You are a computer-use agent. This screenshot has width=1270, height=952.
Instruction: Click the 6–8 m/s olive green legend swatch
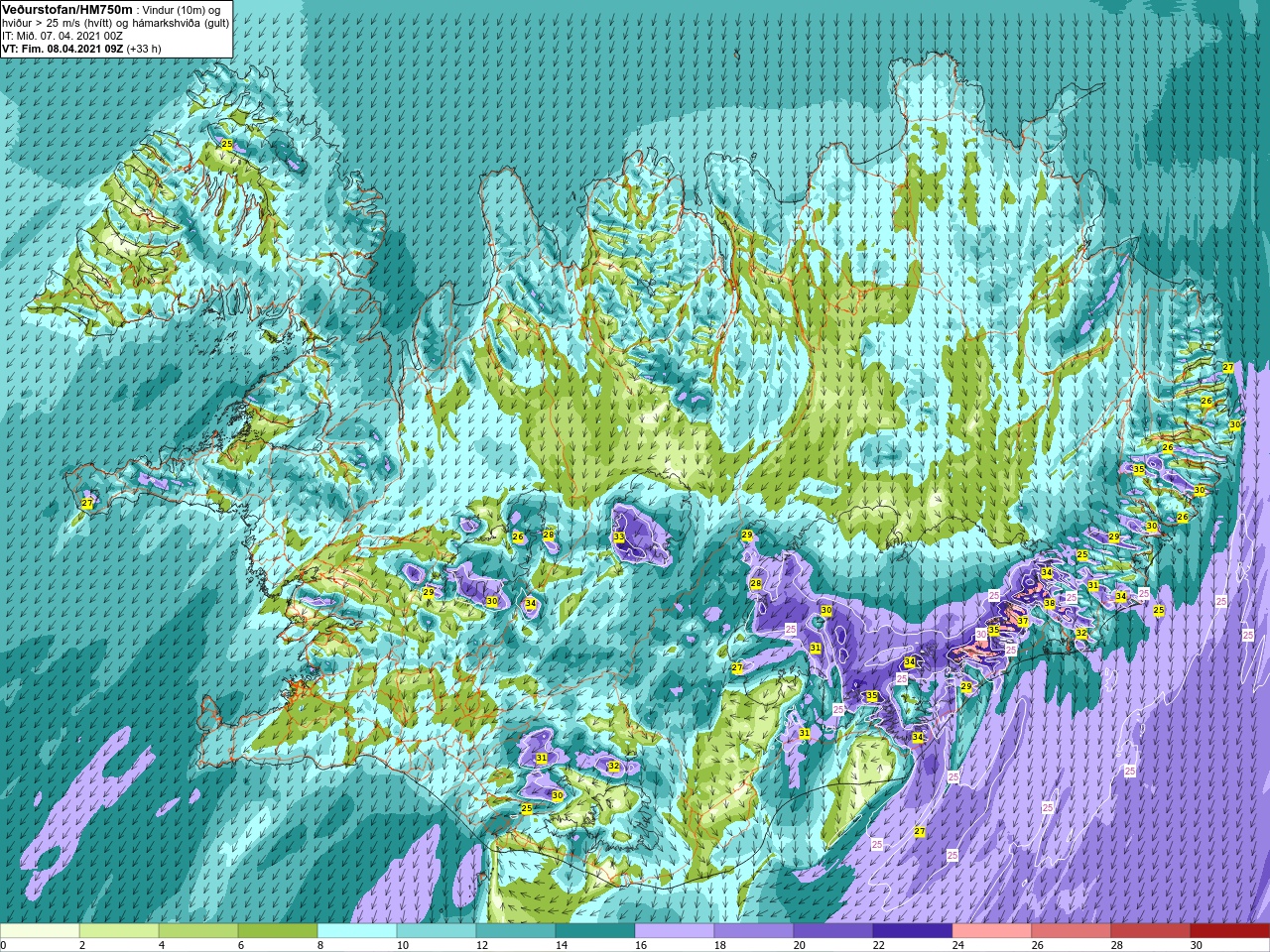point(278,931)
